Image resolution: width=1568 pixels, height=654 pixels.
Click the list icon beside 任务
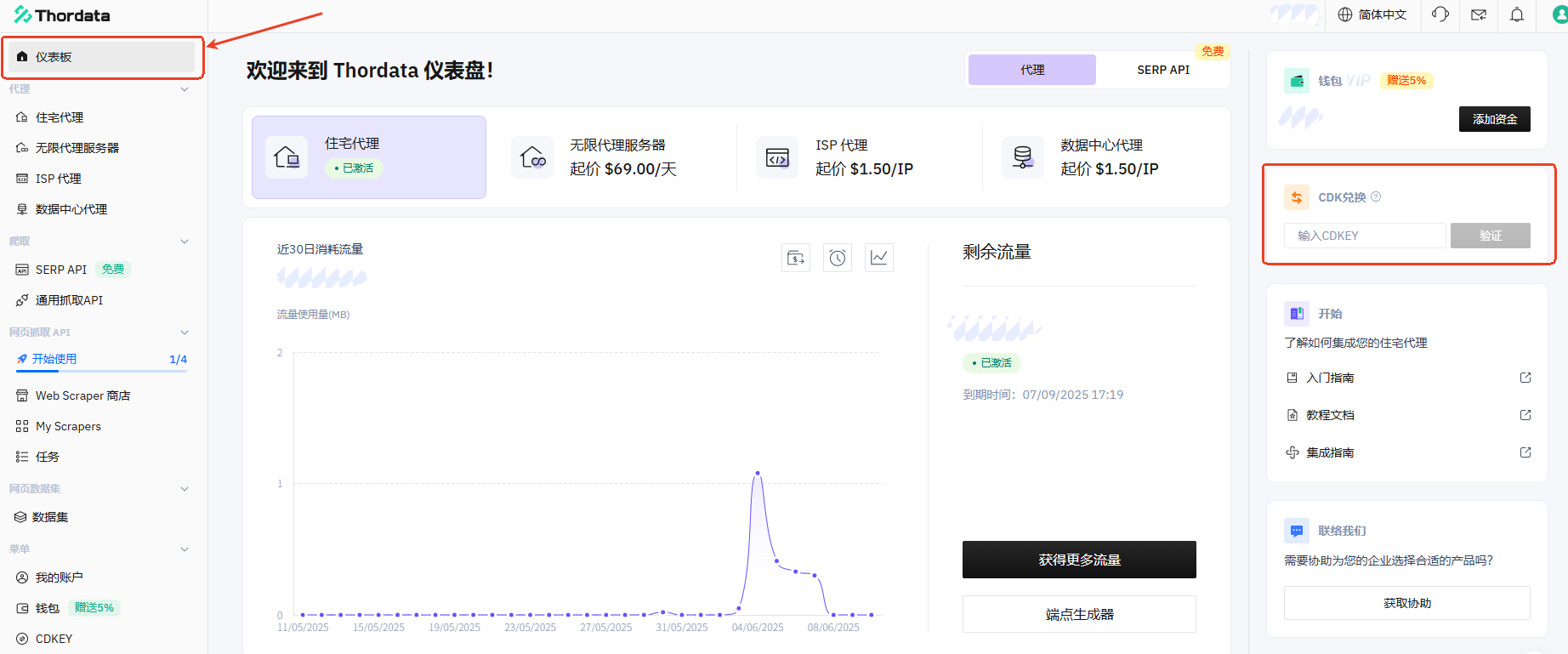tap(22, 457)
